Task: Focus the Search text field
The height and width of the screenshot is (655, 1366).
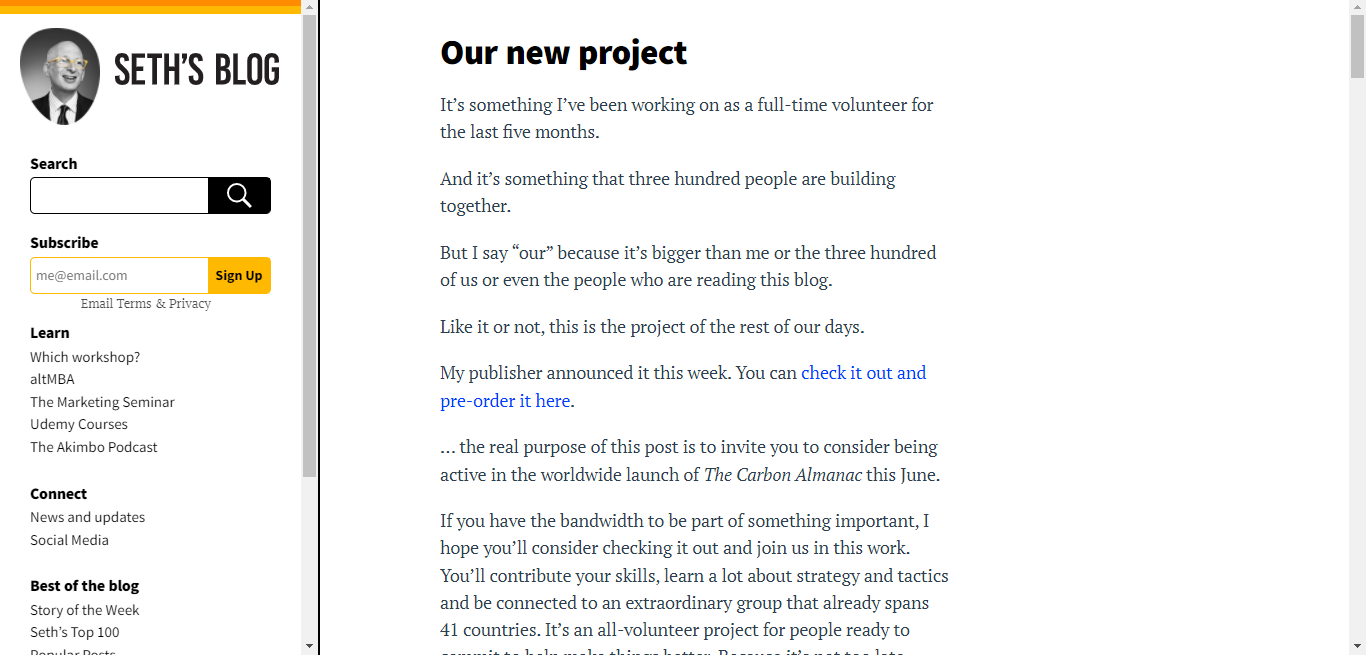Action: point(119,195)
